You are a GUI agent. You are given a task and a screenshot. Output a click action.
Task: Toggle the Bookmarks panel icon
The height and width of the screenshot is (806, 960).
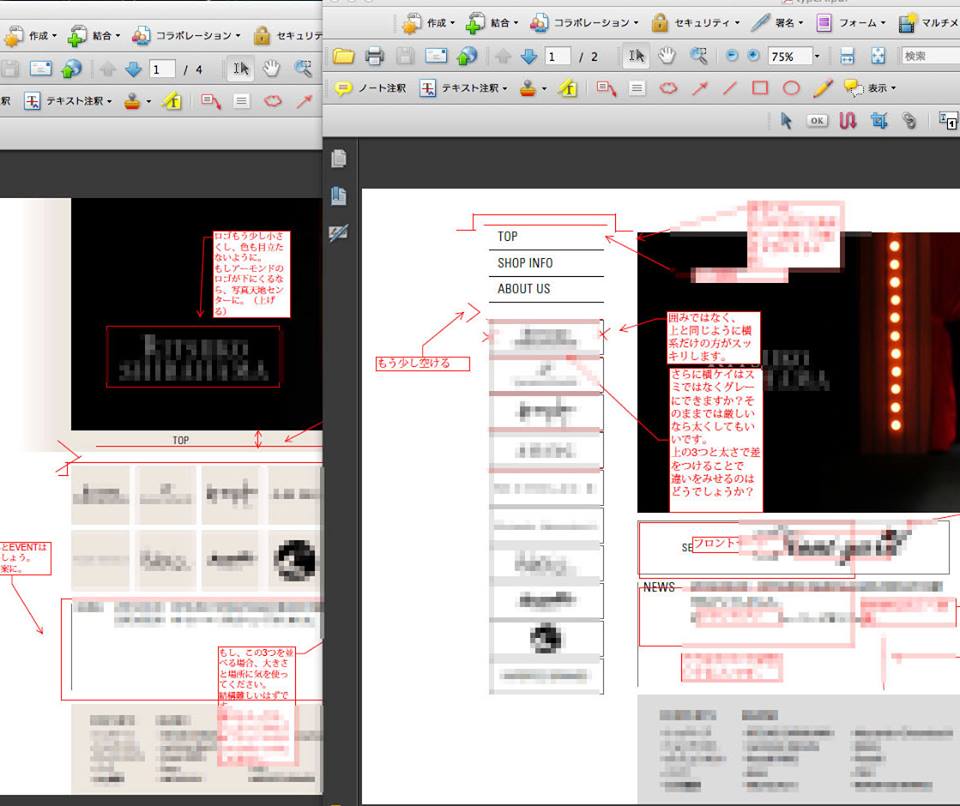[x=339, y=196]
